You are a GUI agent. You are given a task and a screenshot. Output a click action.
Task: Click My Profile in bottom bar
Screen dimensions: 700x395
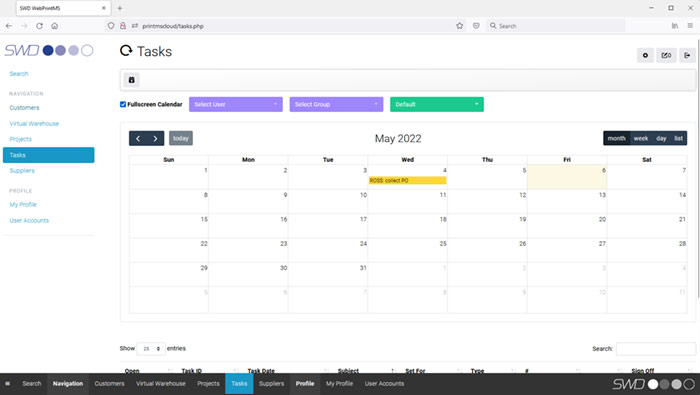[x=339, y=383]
